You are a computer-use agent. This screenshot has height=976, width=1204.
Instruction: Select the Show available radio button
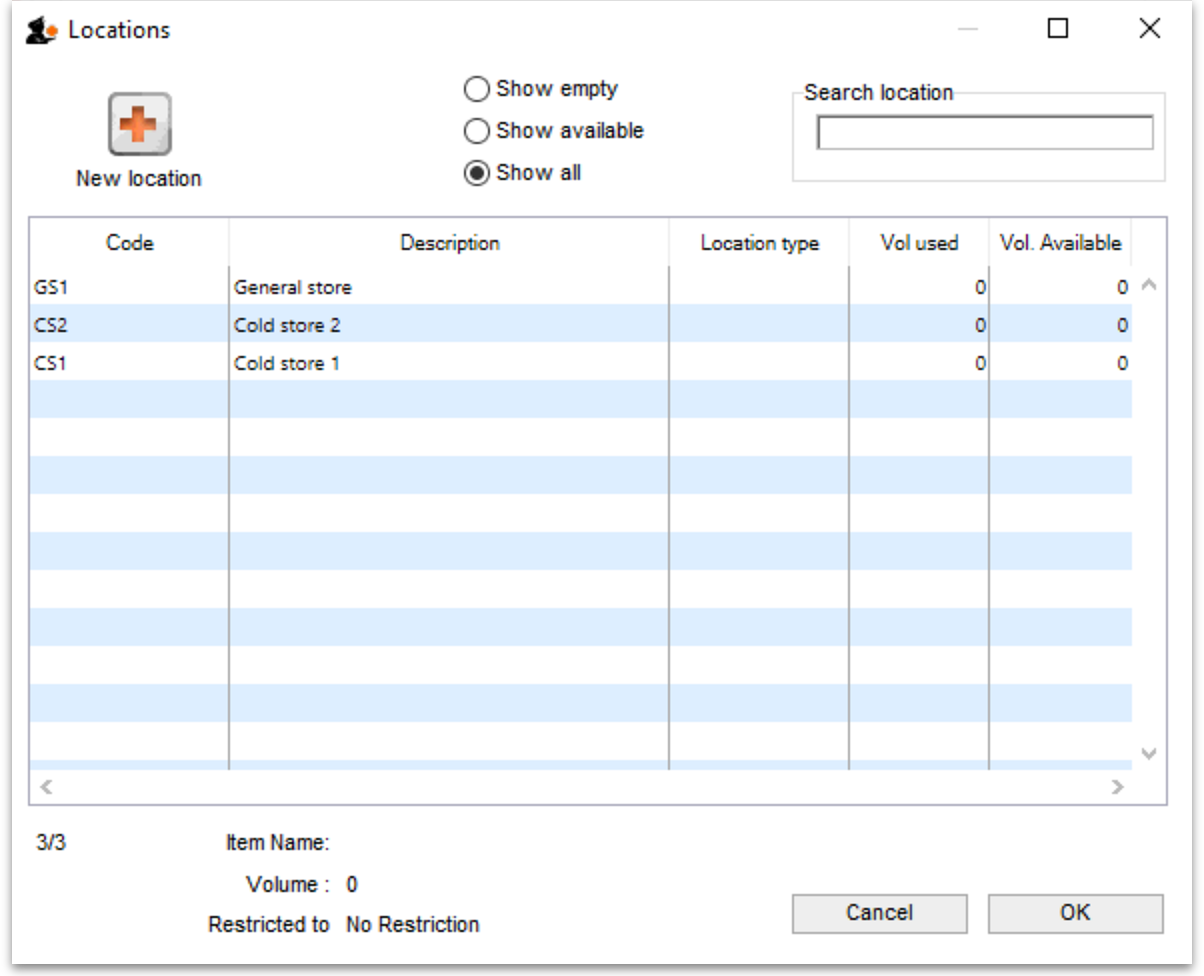pos(477,131)
